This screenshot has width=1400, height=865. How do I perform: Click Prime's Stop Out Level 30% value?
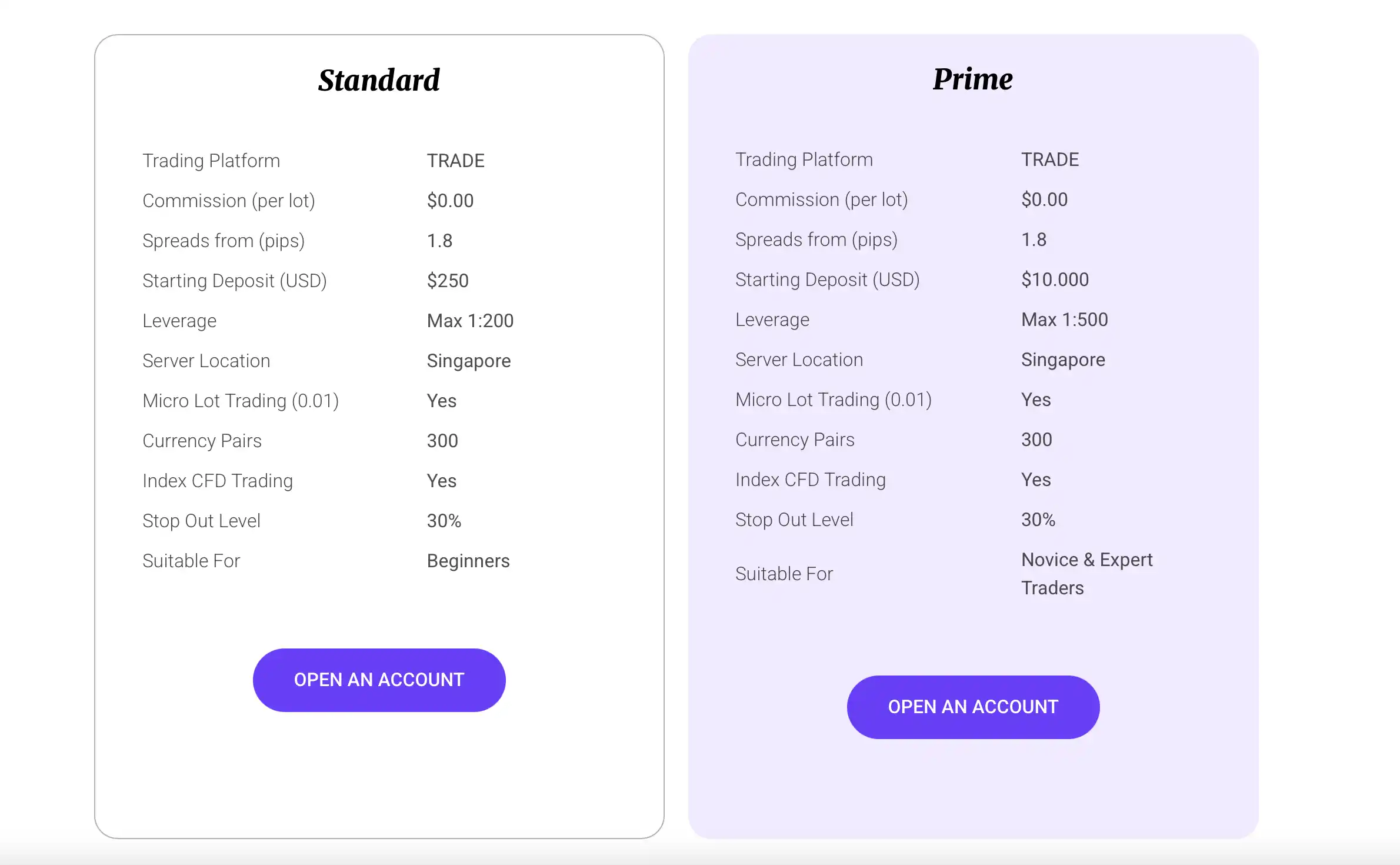tap(1038, 520)
